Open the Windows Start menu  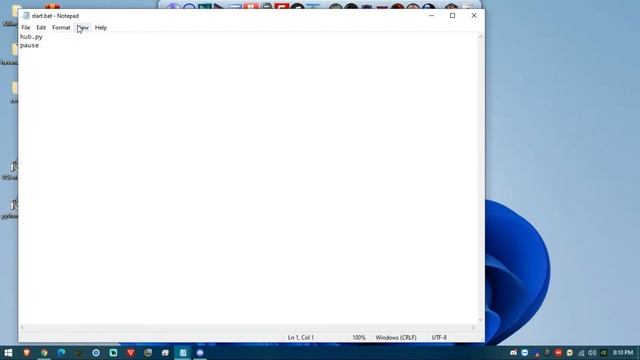click(8, 353)
